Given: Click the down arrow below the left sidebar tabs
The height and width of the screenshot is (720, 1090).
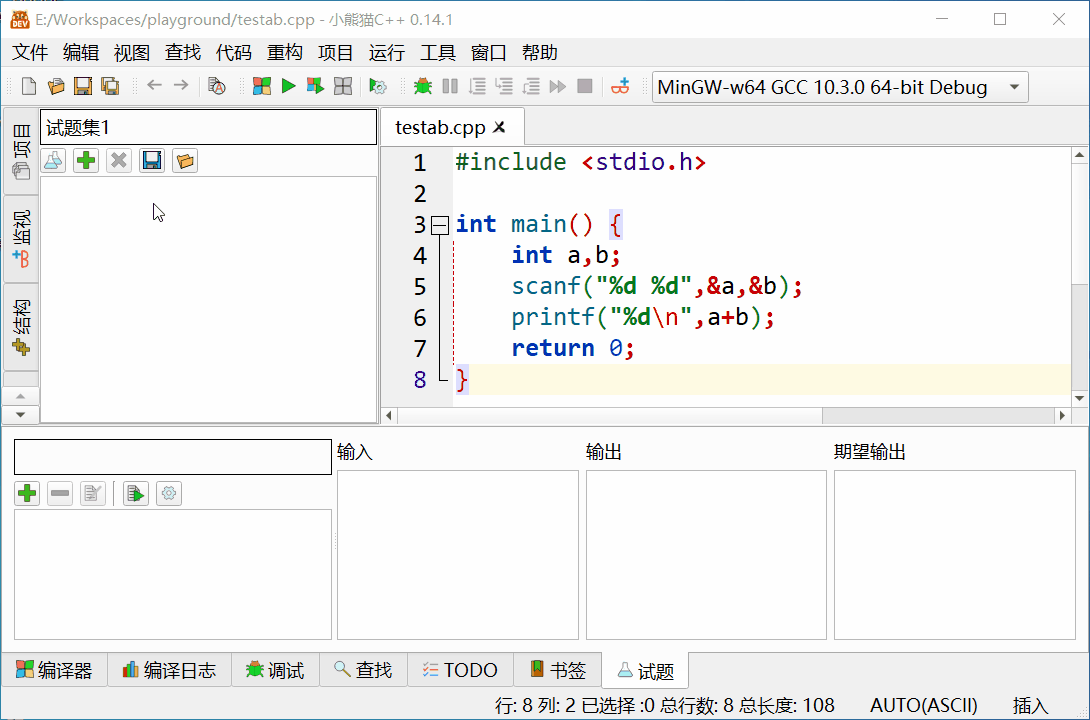Looking at the screenshot, I should click(x=21, y=414).
